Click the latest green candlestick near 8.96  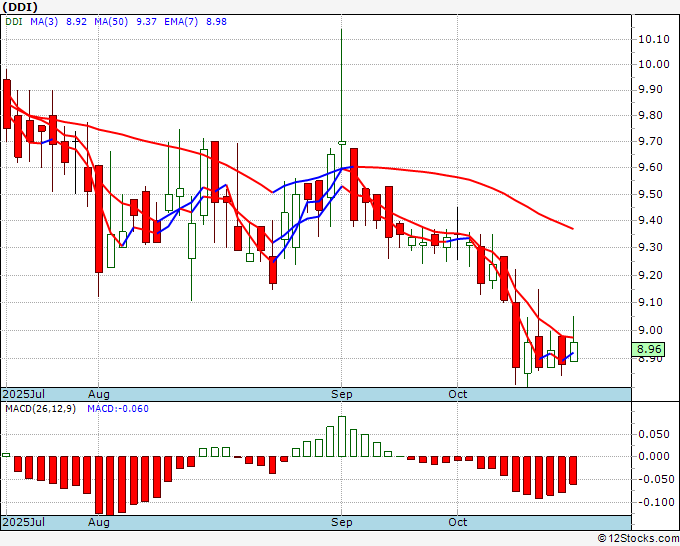pos(573,352)
